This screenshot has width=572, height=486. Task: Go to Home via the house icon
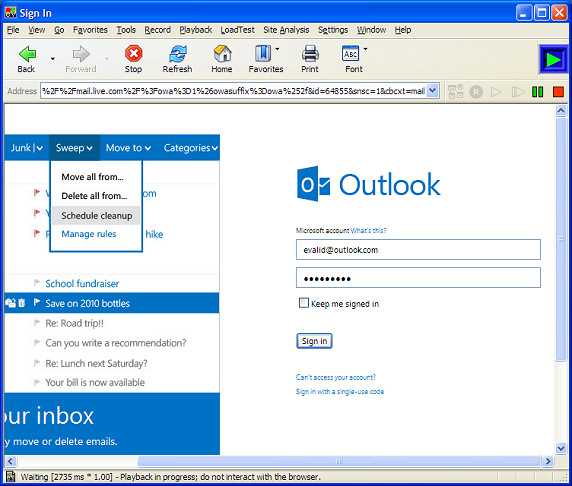(x=222, y=54)
